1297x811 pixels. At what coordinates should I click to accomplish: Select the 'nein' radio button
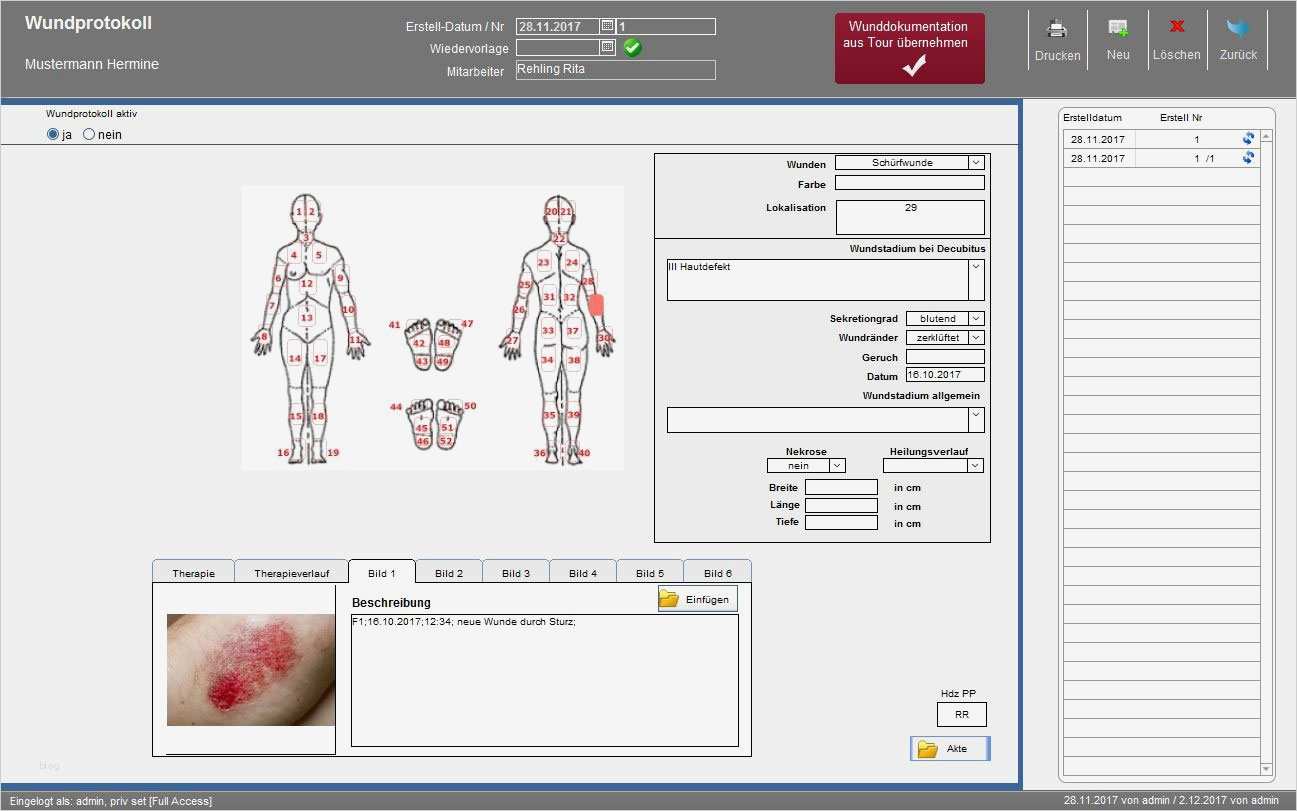point(89,135)
